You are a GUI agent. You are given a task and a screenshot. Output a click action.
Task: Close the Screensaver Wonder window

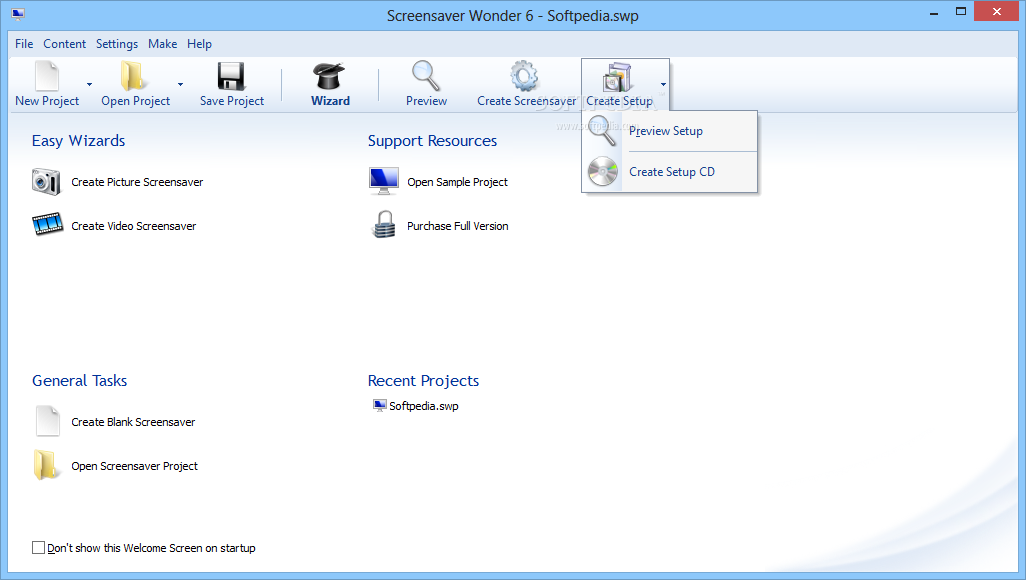tap(997, 12)
